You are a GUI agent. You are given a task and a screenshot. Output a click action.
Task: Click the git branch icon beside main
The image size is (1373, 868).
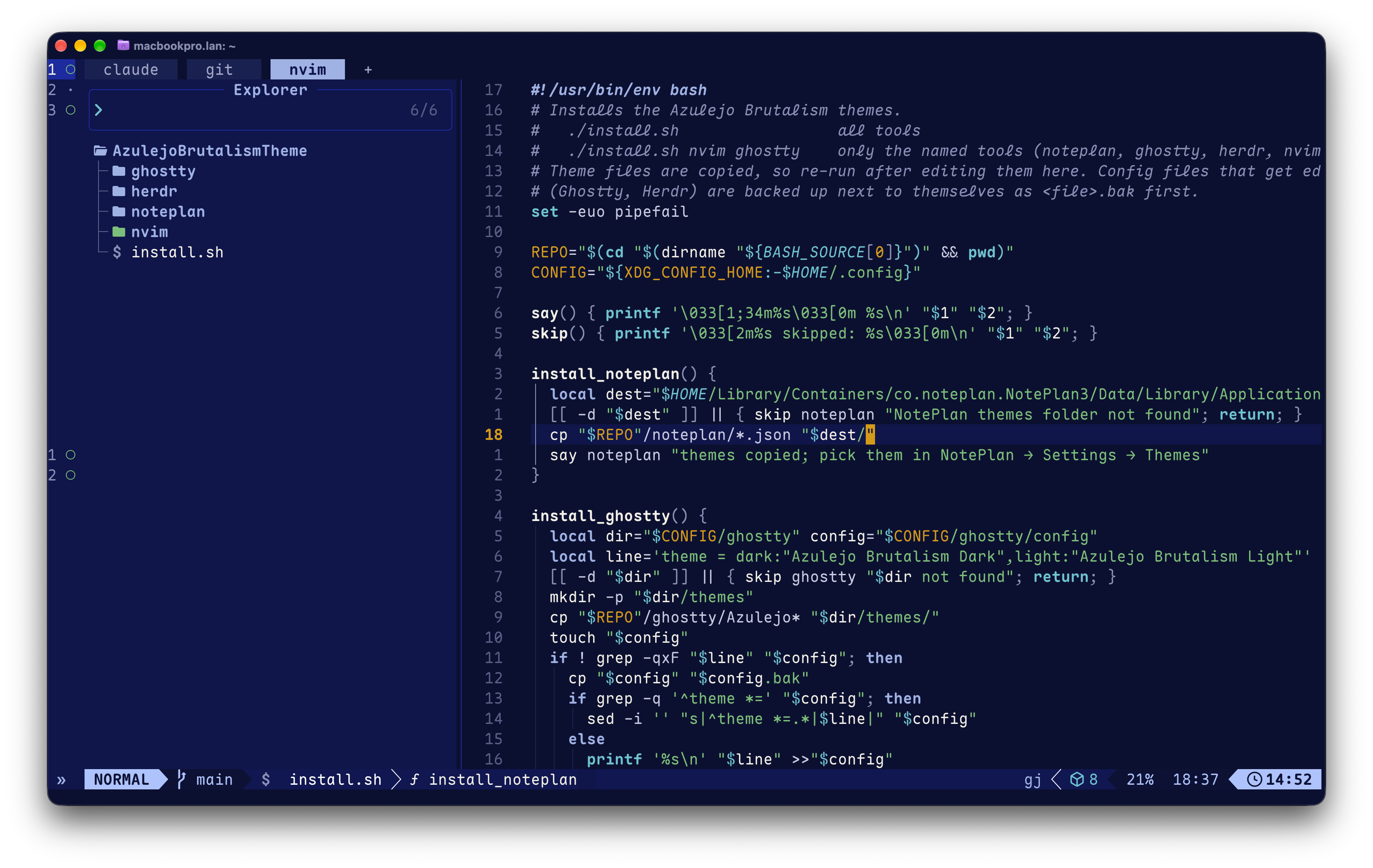(x=181, y=779)
